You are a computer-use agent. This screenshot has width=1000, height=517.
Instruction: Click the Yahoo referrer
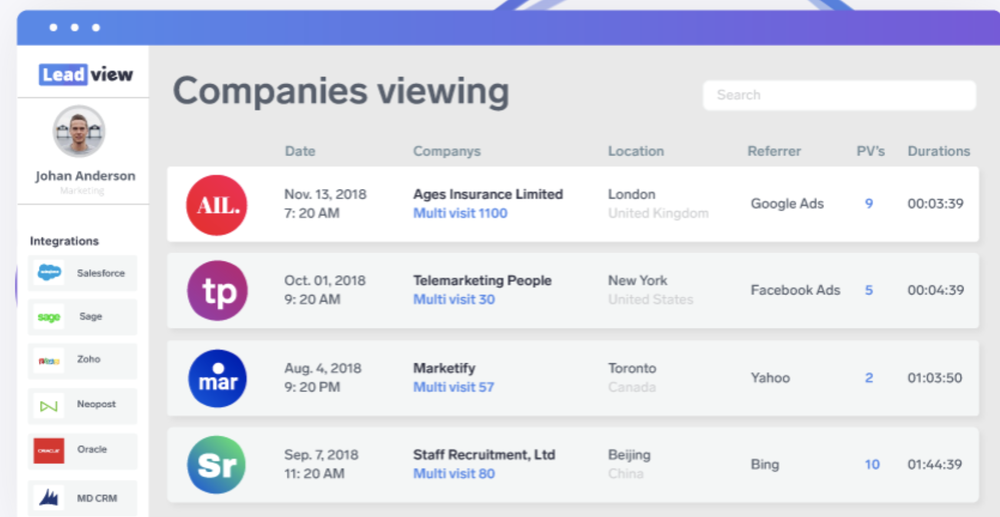770,377
